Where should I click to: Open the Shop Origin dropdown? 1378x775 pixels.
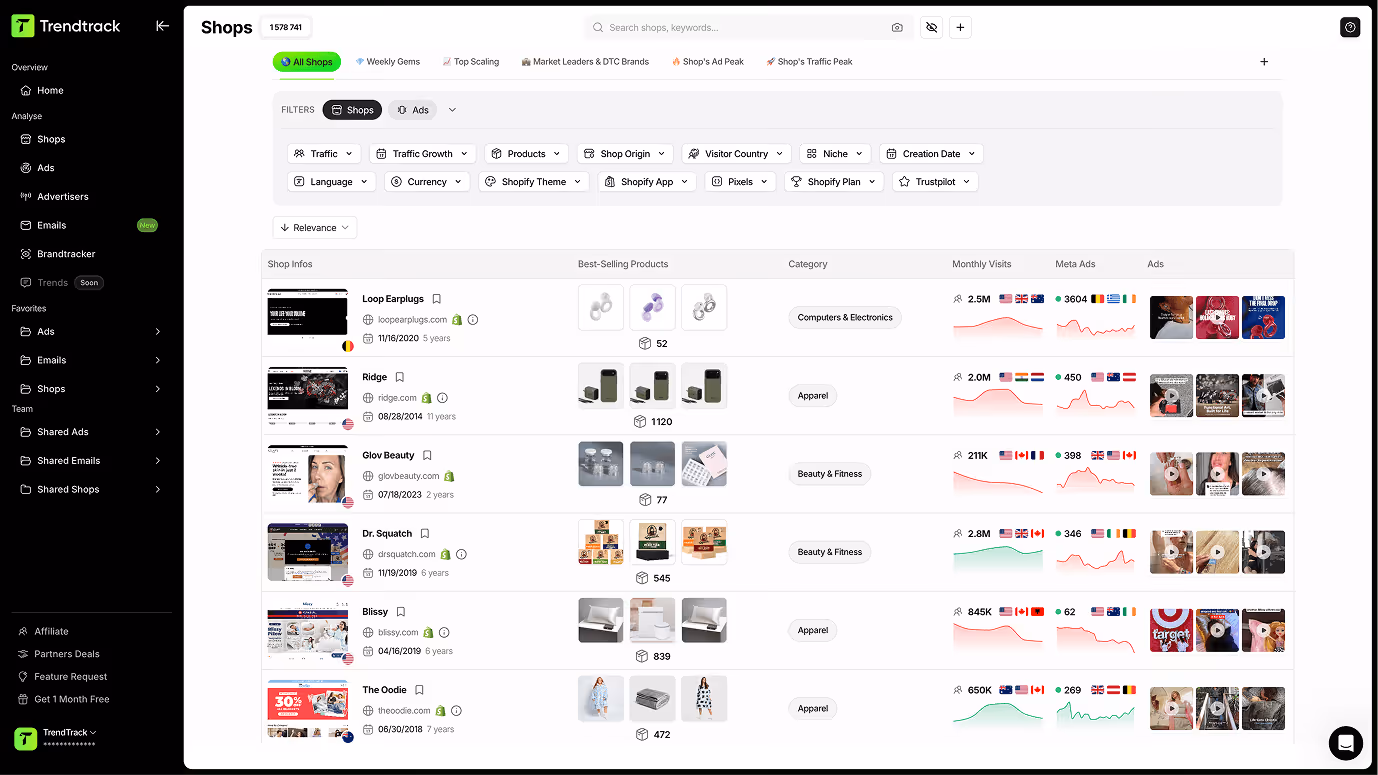625,154
